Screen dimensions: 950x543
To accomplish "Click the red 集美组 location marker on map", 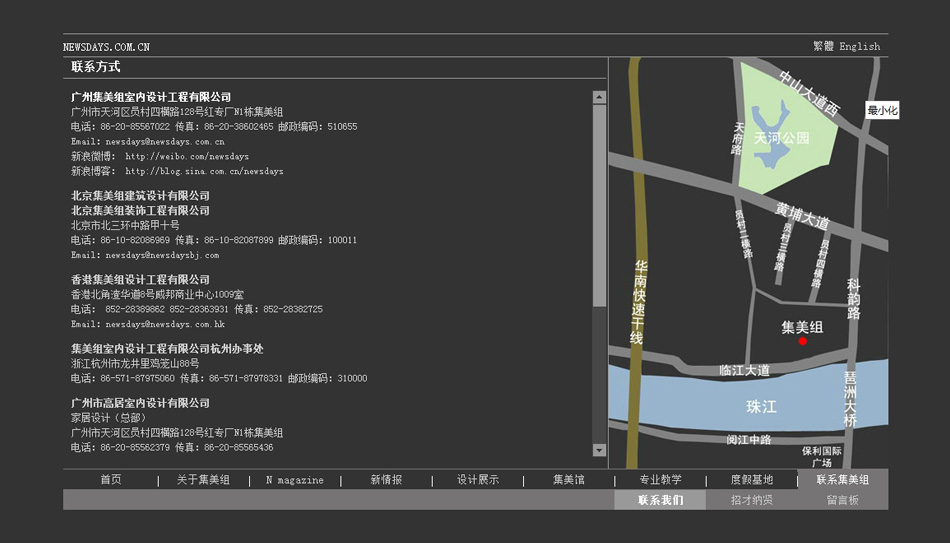I will tap(802, 342).
